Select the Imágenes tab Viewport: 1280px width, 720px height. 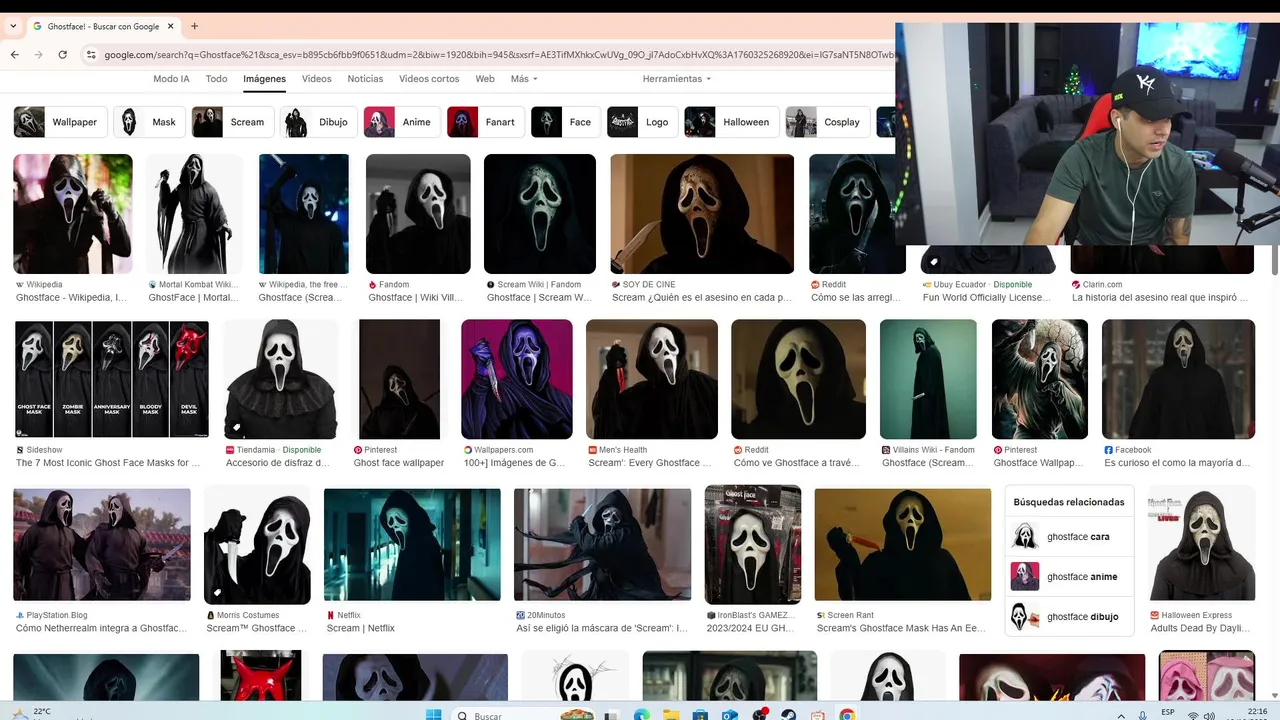264,79
